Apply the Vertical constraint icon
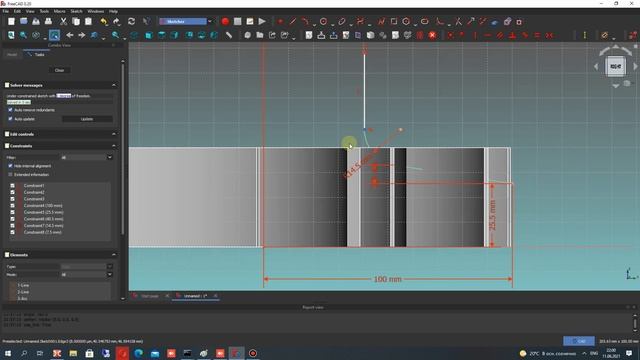 coord(475,36)
